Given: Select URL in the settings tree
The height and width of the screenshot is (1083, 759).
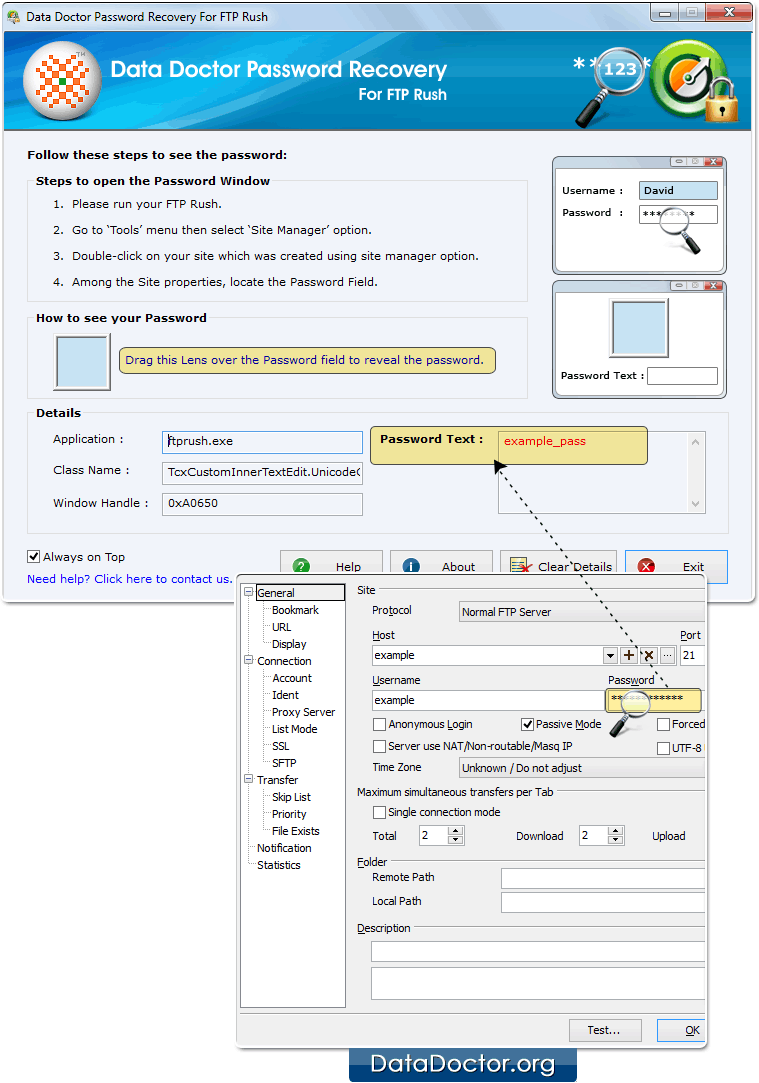Looking at the screenshot, I should [282, 627].
